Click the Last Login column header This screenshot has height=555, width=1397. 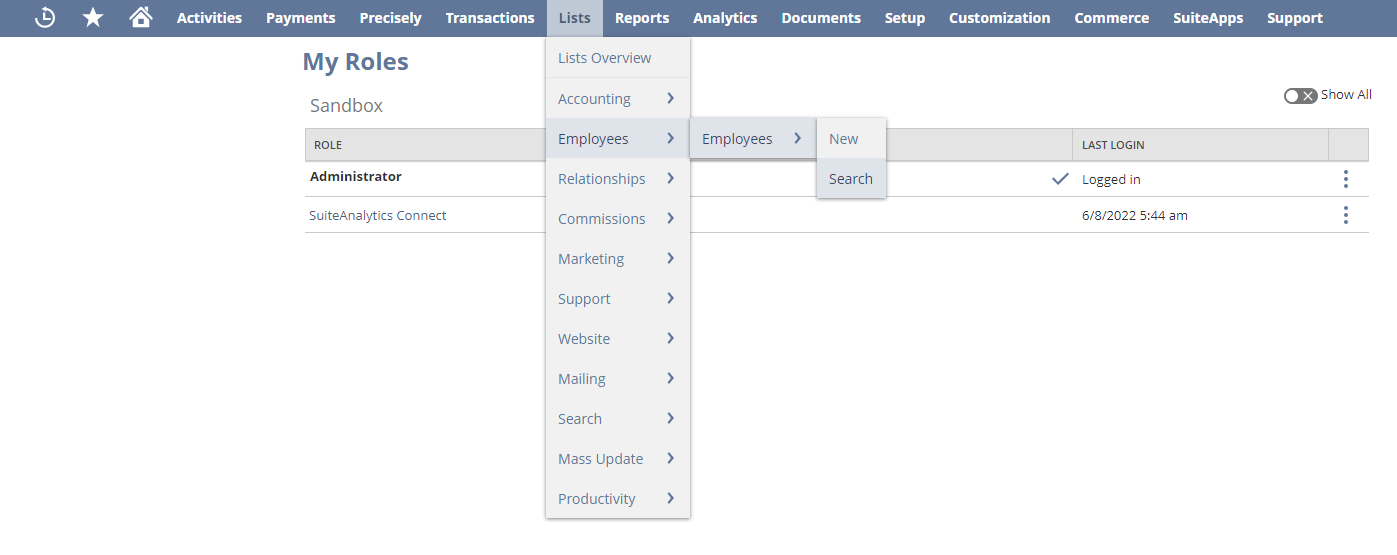tap(1113, 145)
